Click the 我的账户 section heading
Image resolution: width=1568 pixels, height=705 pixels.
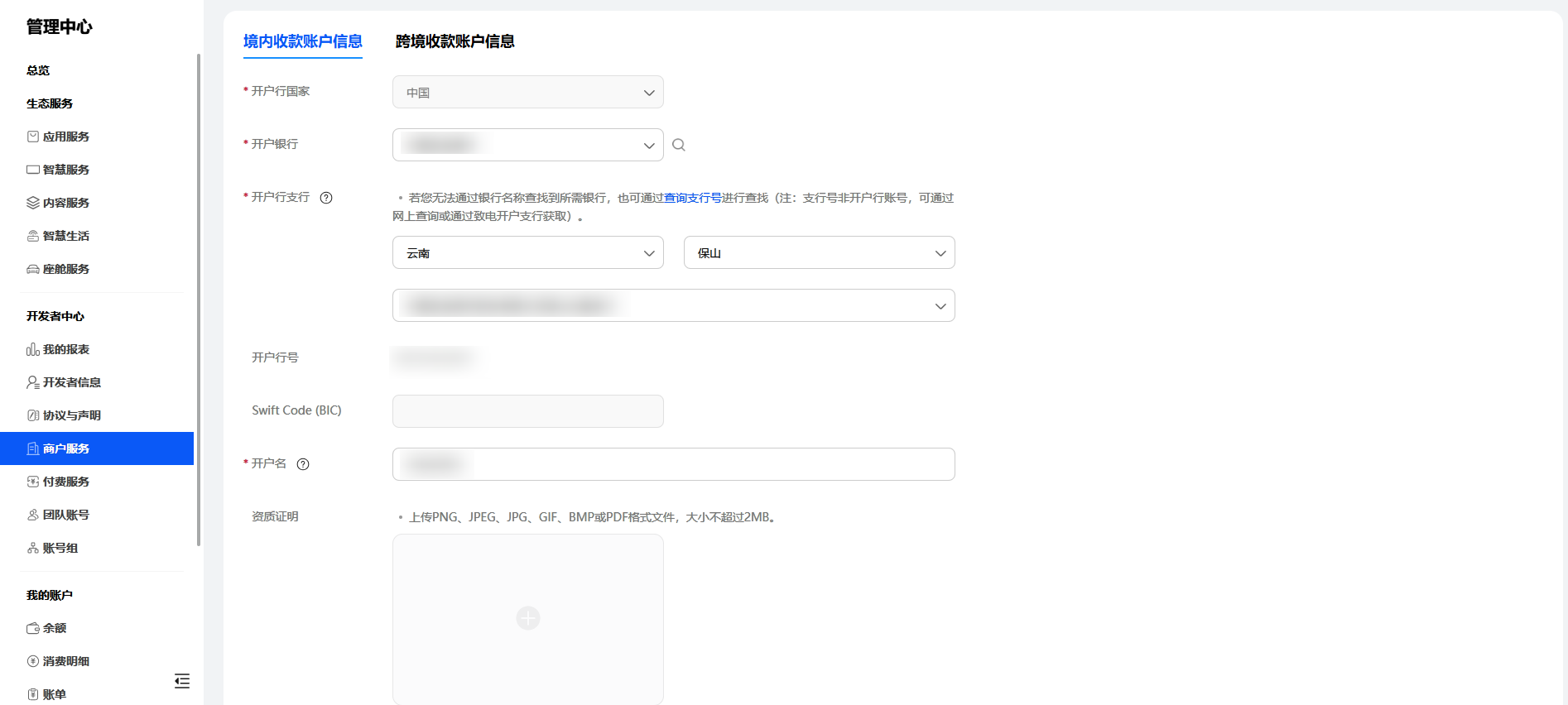tap(50, 595)
